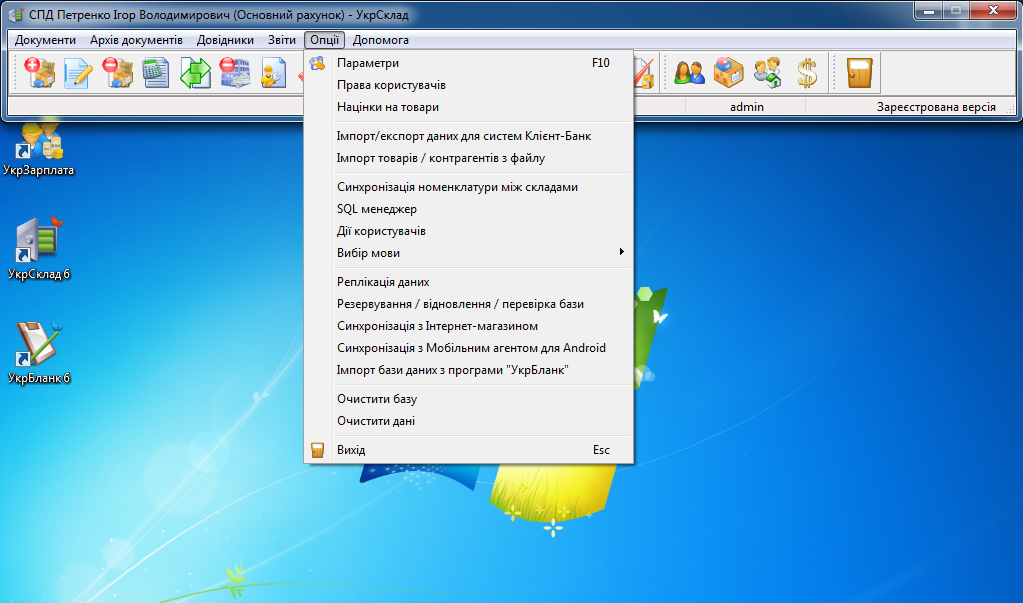Click the box with red plus toolbar icon
Image resolution: width=1023 pixels, height=603 pixels.
pyautogui.click(x=39, y=73)
